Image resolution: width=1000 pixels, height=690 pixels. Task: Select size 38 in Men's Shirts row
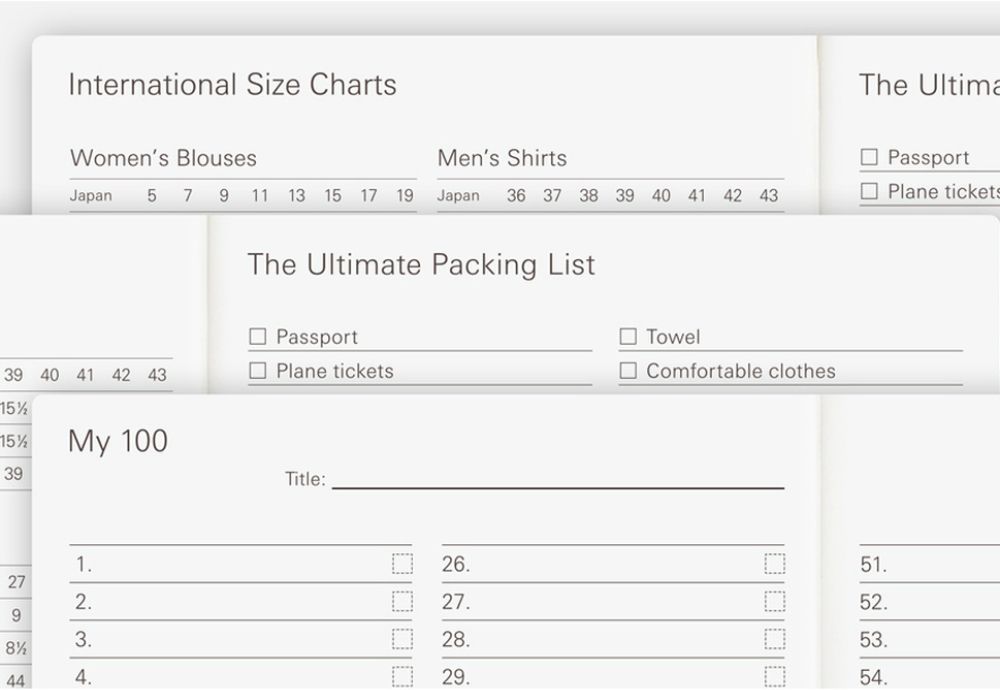pyautogui.click(x=589, y=195)
